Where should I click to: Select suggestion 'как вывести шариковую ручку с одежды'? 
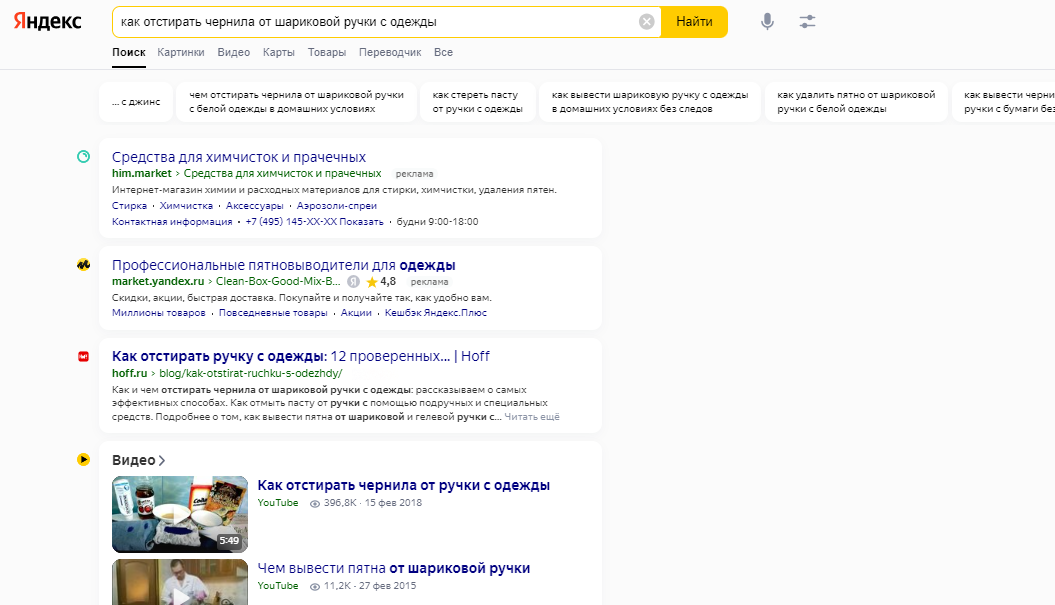[x=650, y=102]
